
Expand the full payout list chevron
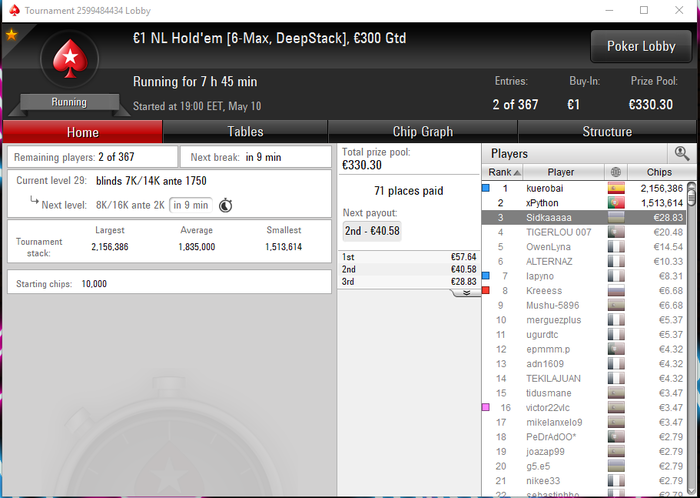466,293
